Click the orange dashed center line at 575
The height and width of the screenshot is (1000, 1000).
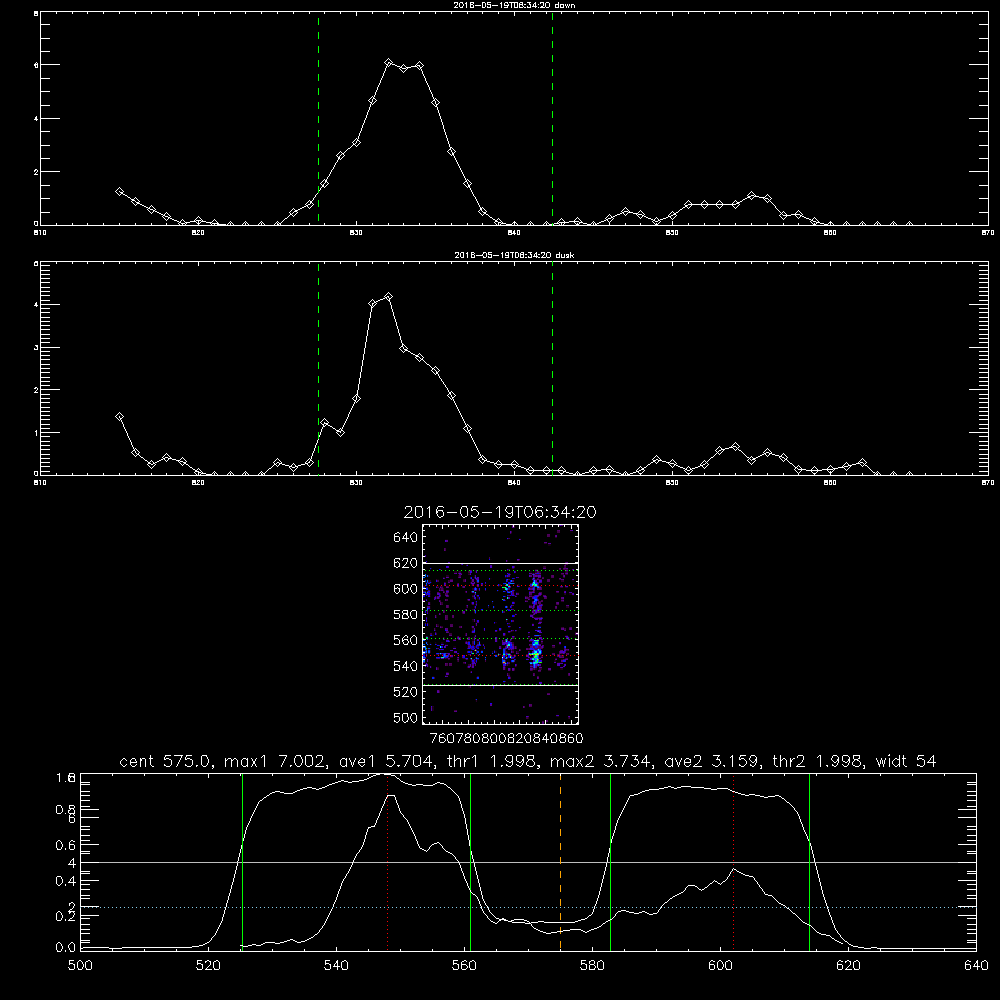[561, 862]
